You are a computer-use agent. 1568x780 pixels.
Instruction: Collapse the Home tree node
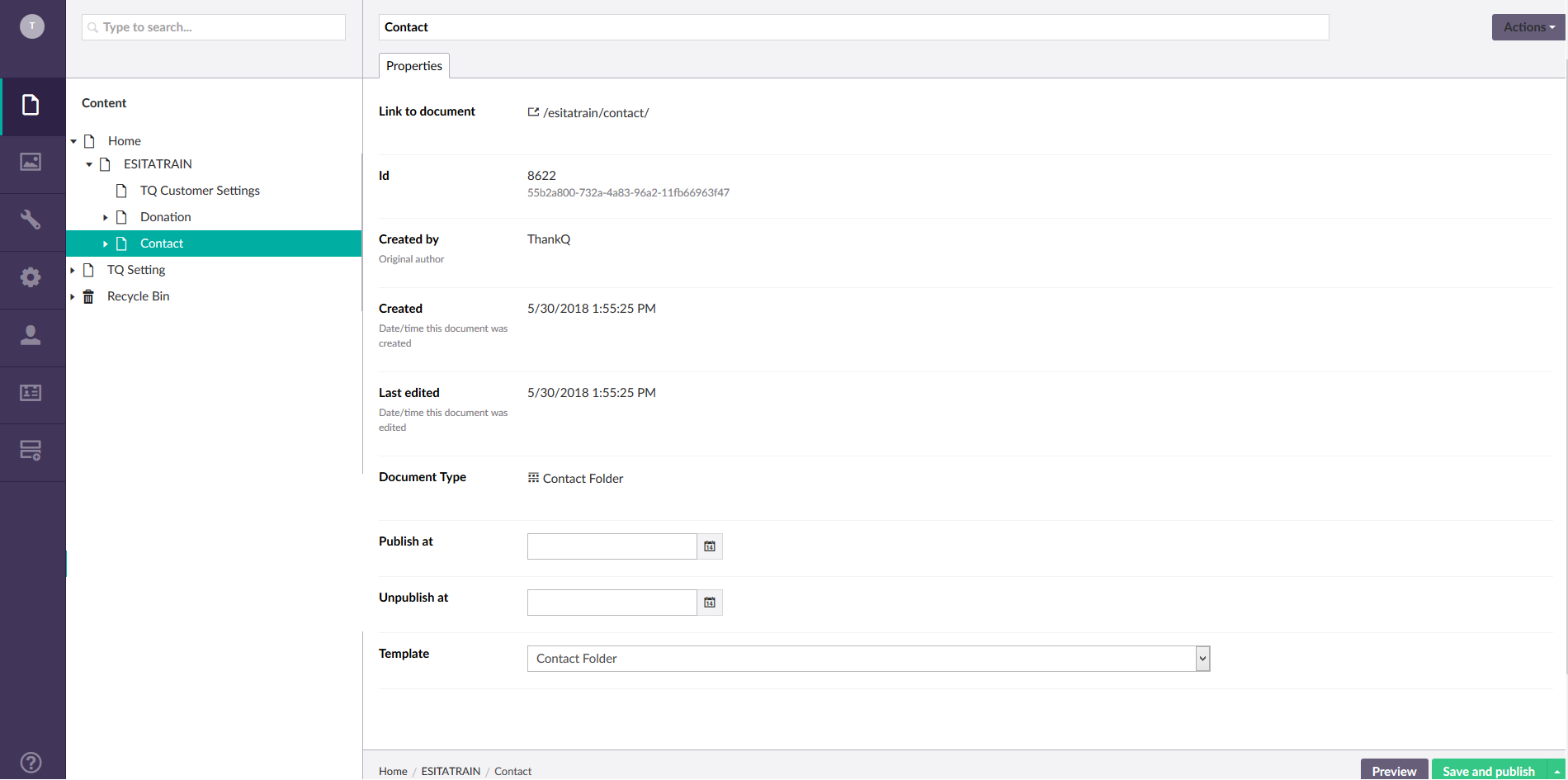click(73, 142)
